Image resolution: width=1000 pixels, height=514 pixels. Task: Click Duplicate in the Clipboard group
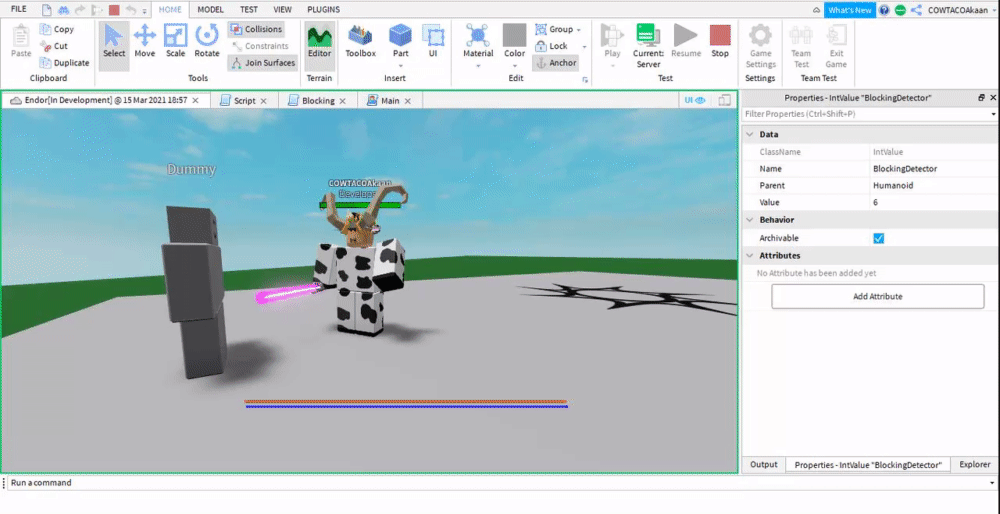64,63
